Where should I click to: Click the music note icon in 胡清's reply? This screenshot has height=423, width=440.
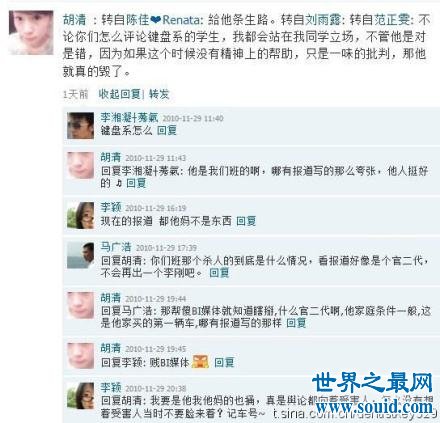point(118,183)
